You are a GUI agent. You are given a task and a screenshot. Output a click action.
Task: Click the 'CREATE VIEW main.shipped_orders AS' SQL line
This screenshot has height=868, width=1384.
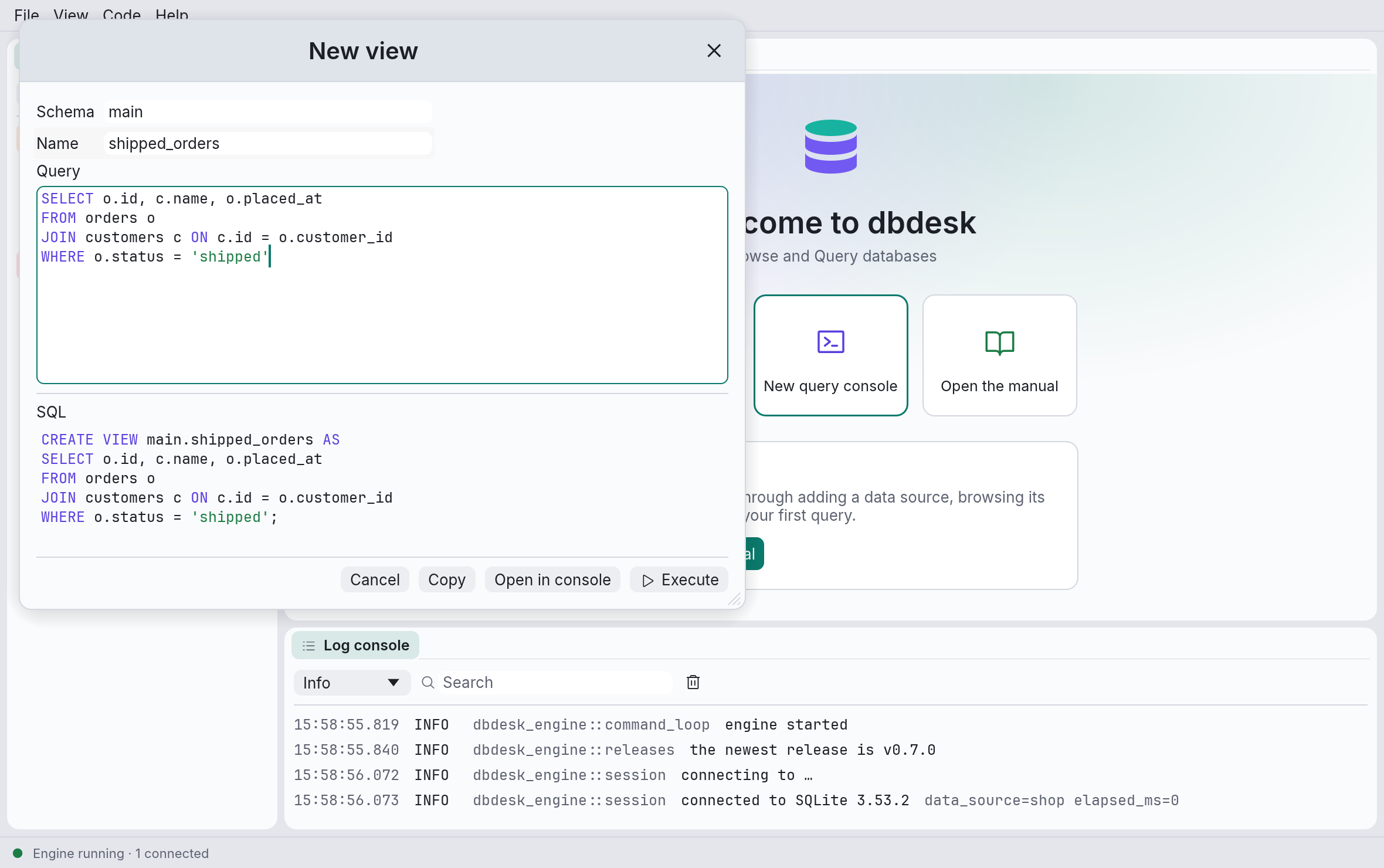click(x=191, y=440)
